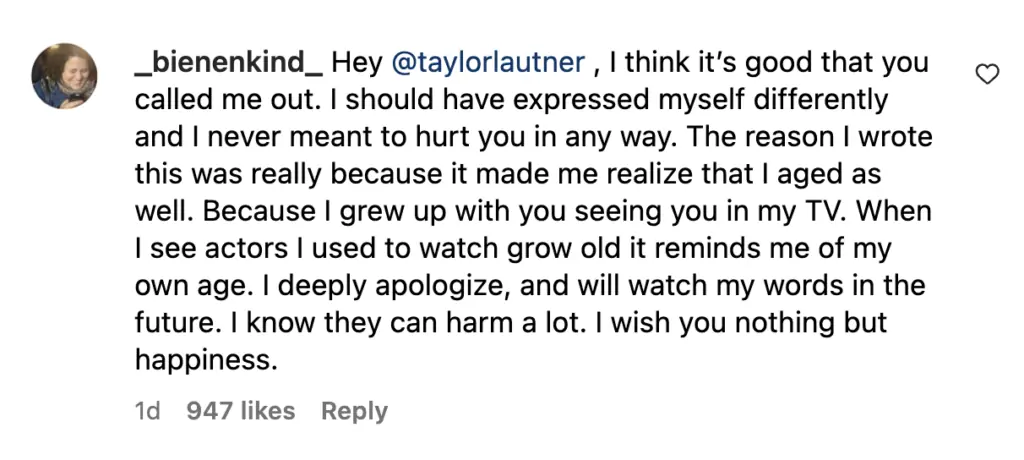This screenshot has width=1024, height=460.
Task: Click the word "differently" in the comment
Action: click(800, 100)
